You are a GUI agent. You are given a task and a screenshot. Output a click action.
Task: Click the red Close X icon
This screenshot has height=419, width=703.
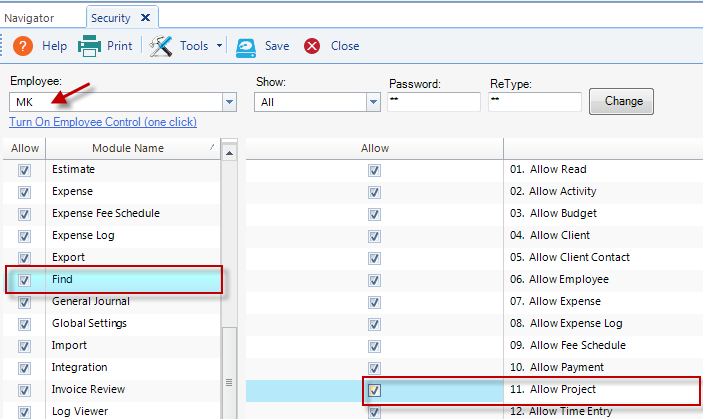312,46
